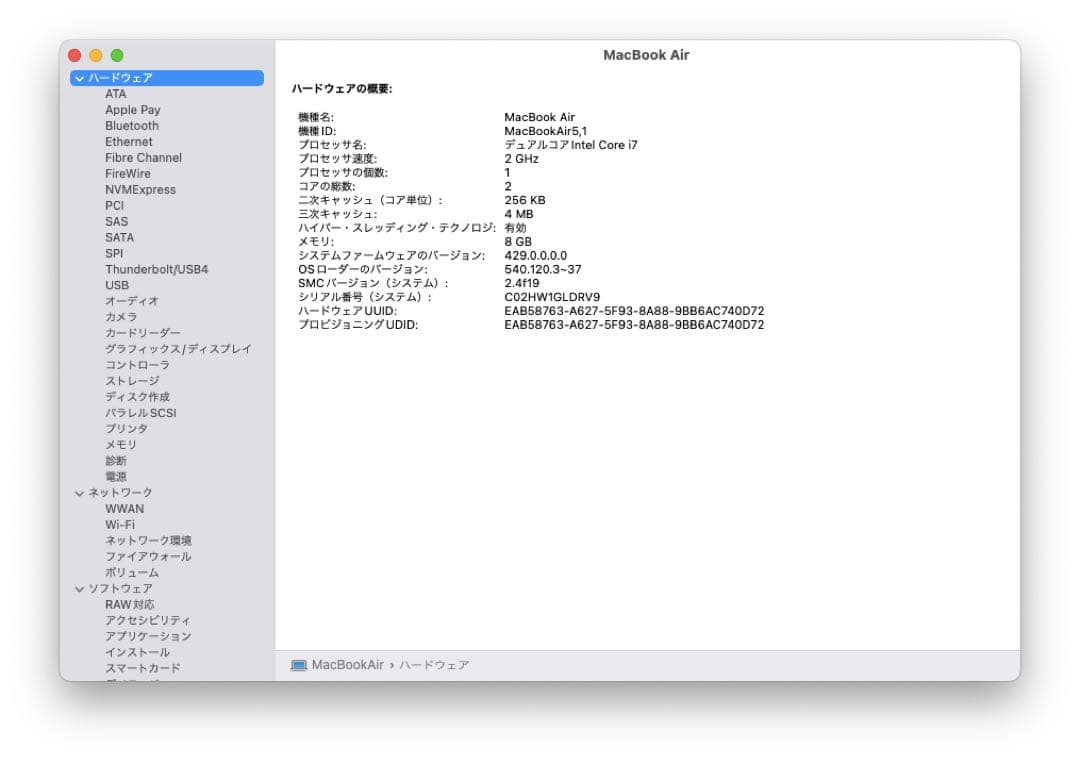
Task: Collapse the ネットワーク section
Action: tap(80, 492)
